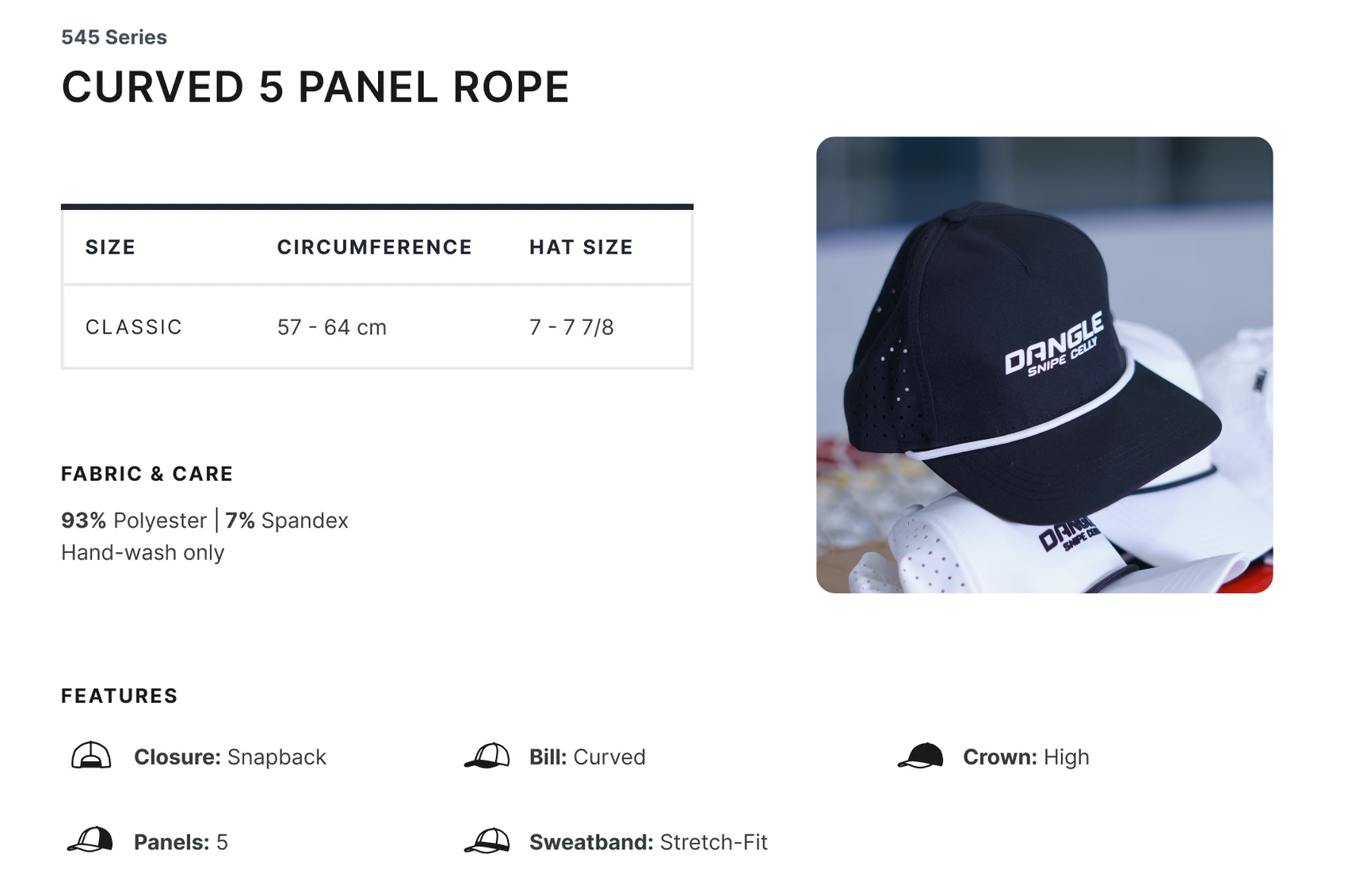Viewport: 1363px width, 896px height.
Task: Click the CIRCUMFERENCE column header
Action: coord(374,247)
